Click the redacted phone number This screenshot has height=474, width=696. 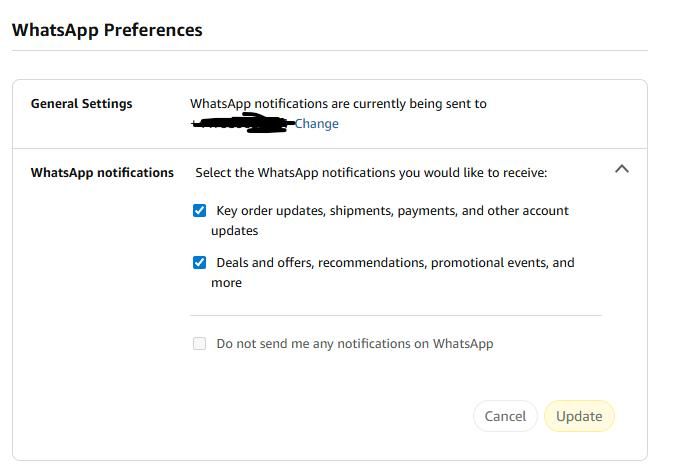click(x=240, y=124)
